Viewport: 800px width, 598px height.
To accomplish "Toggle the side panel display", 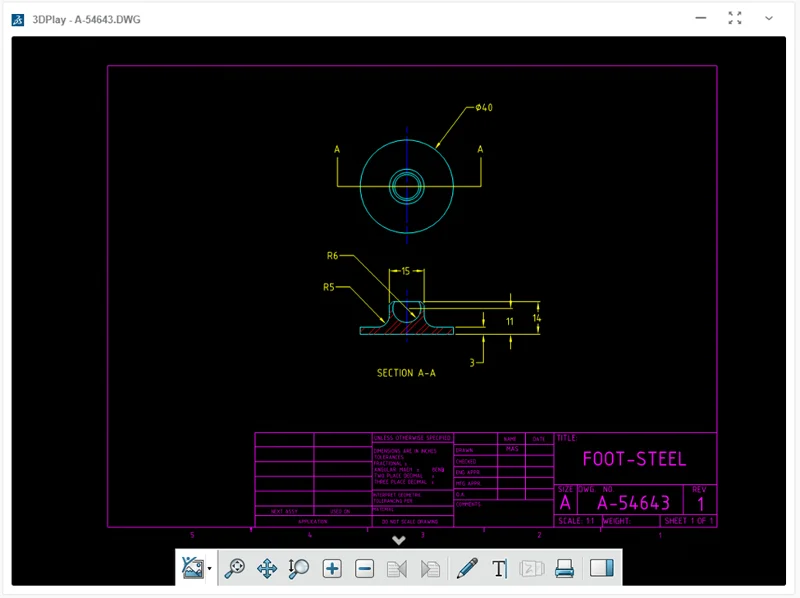I will coord(601,568).
